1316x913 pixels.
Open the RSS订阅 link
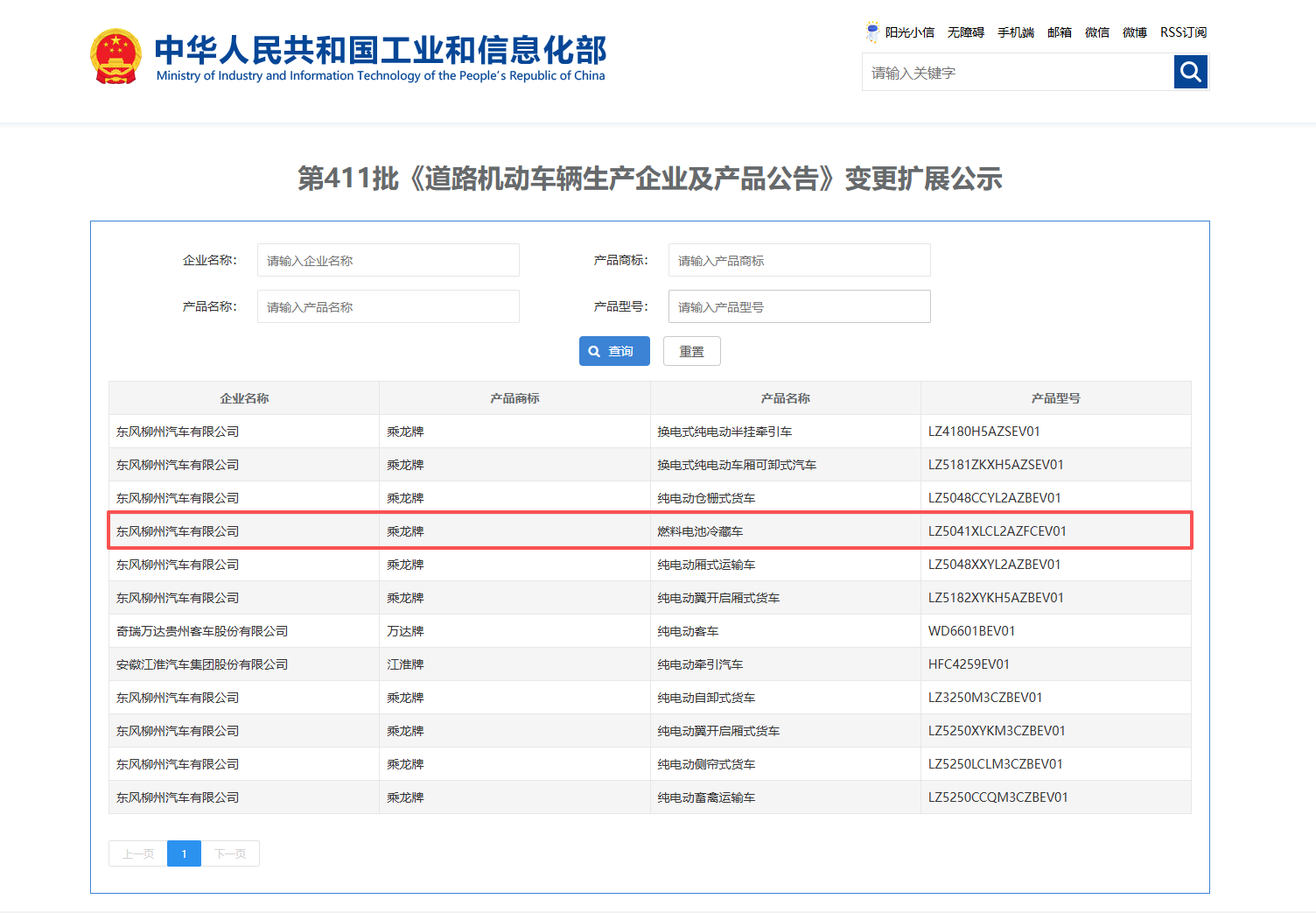coord(1184,32)
